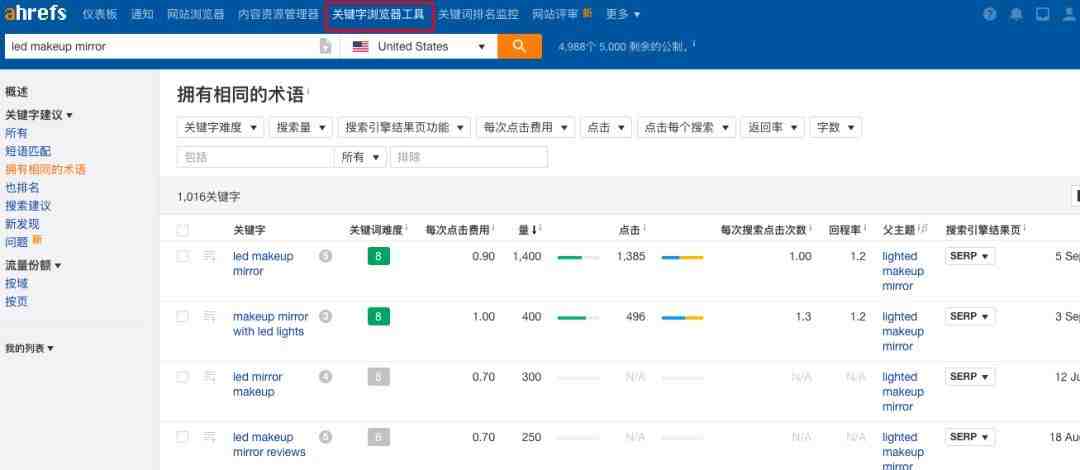Tick the select-all checkbox in table header
The height and width of the screenshot is (470, 1080).
pos(182,230)
